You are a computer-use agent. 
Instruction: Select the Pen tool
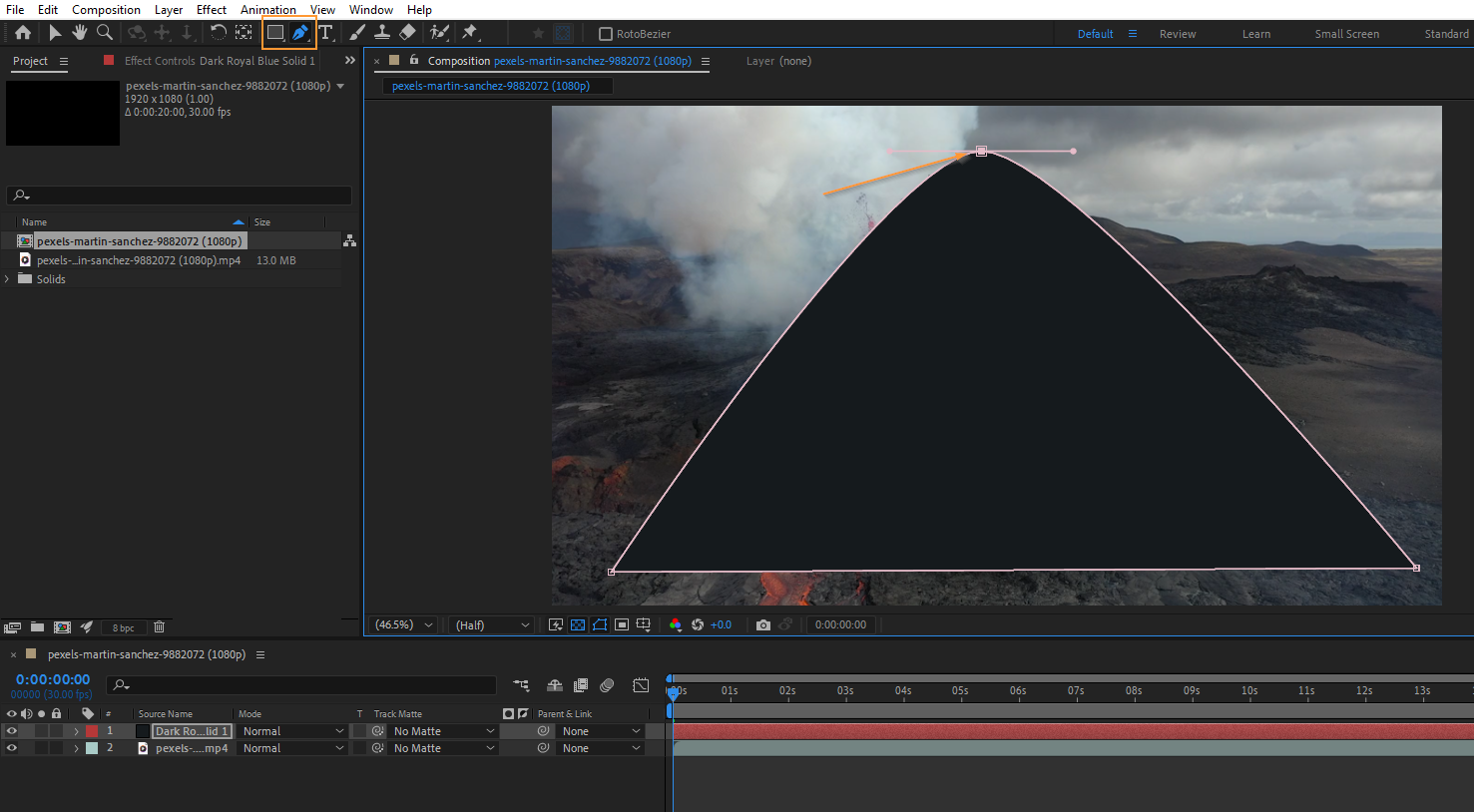pyautogui.click(x=300, y=33)
